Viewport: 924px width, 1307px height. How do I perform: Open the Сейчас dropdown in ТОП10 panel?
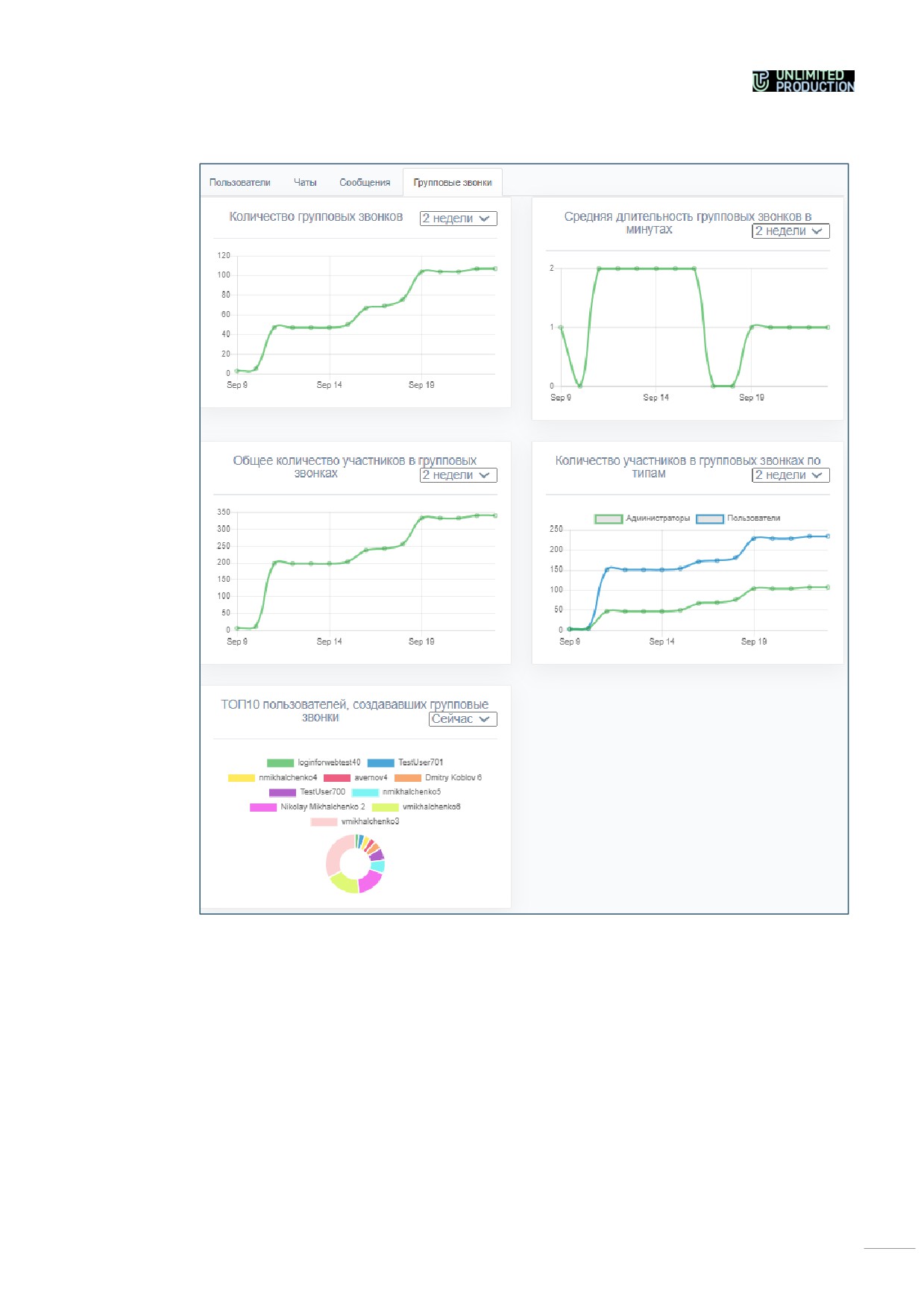coord(462,719)
